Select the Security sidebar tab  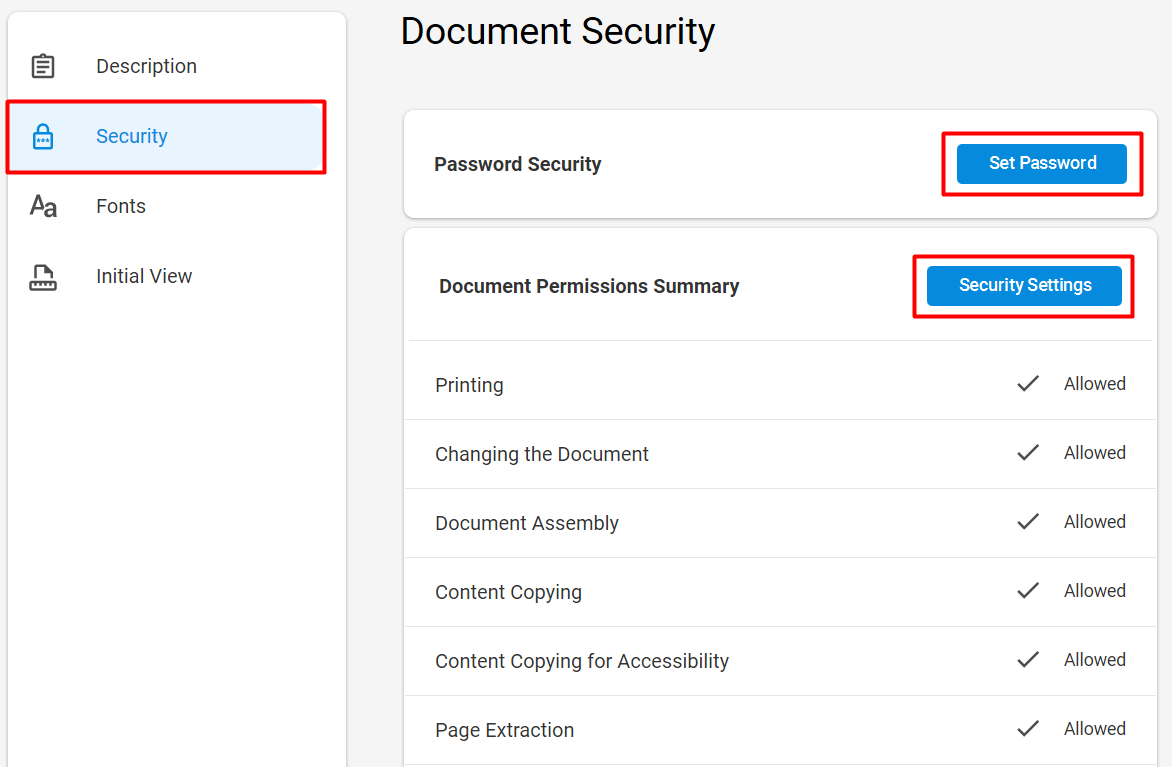click(166, 137)
